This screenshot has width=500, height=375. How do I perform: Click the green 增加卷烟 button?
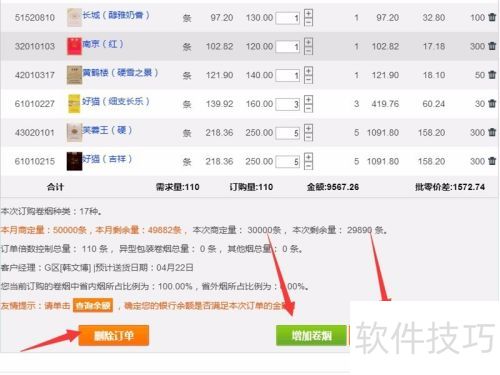[x=312, y=335]
